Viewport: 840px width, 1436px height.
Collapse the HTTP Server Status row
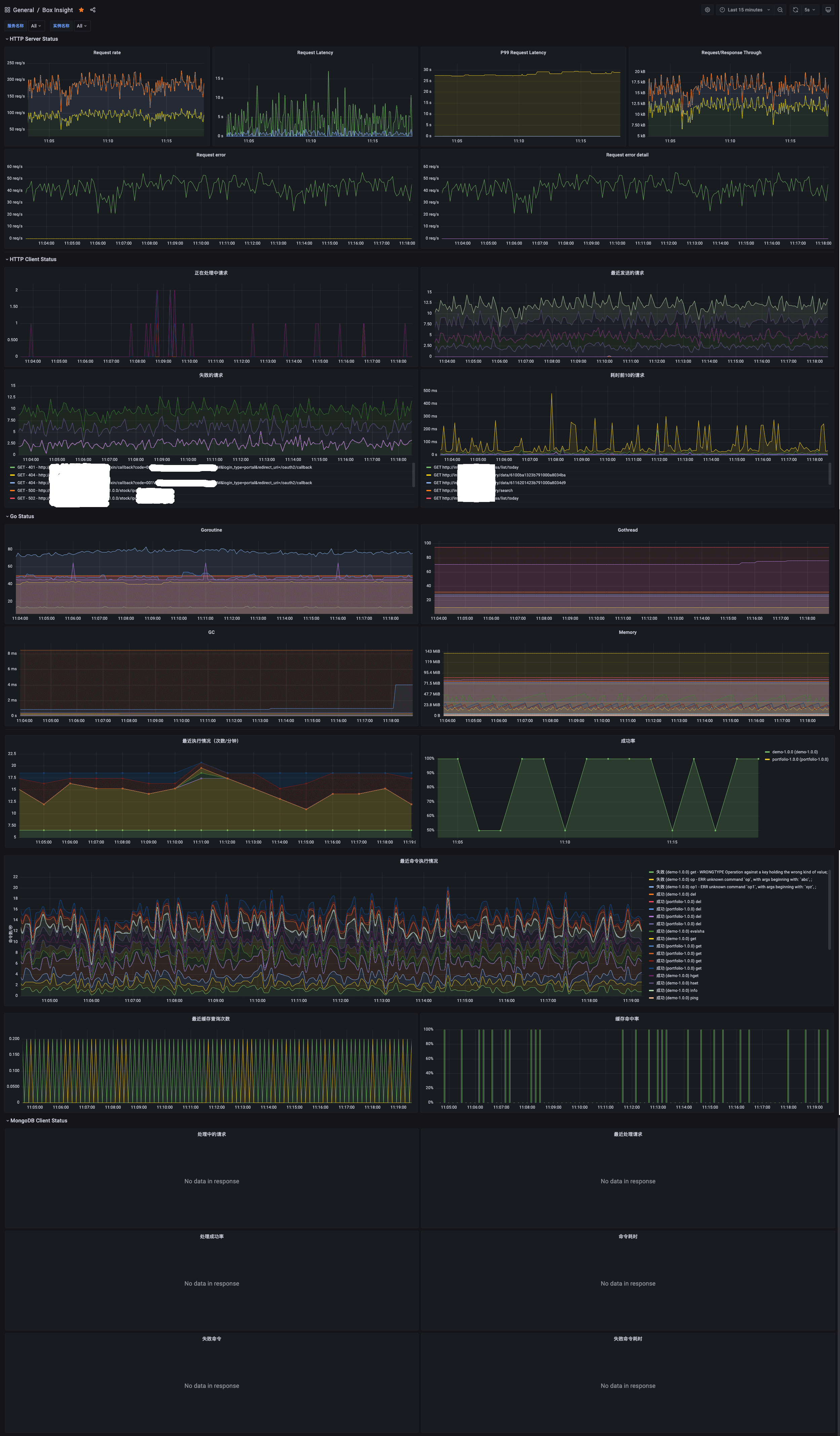pyautogui.click(x=33, y=39)
